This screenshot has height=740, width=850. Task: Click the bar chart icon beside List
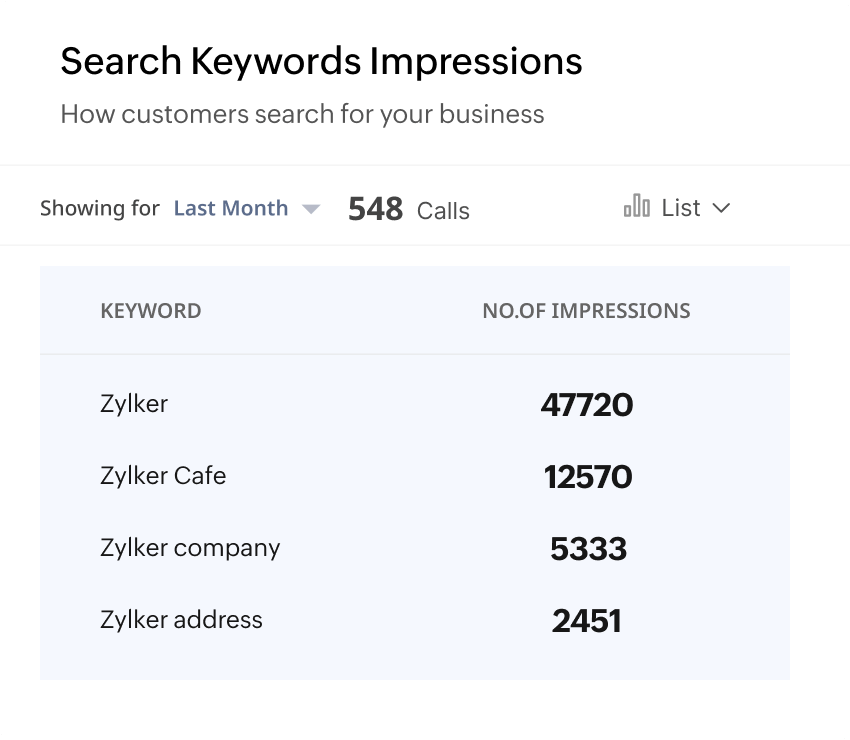pyautogui.click(x=636, y=206)
